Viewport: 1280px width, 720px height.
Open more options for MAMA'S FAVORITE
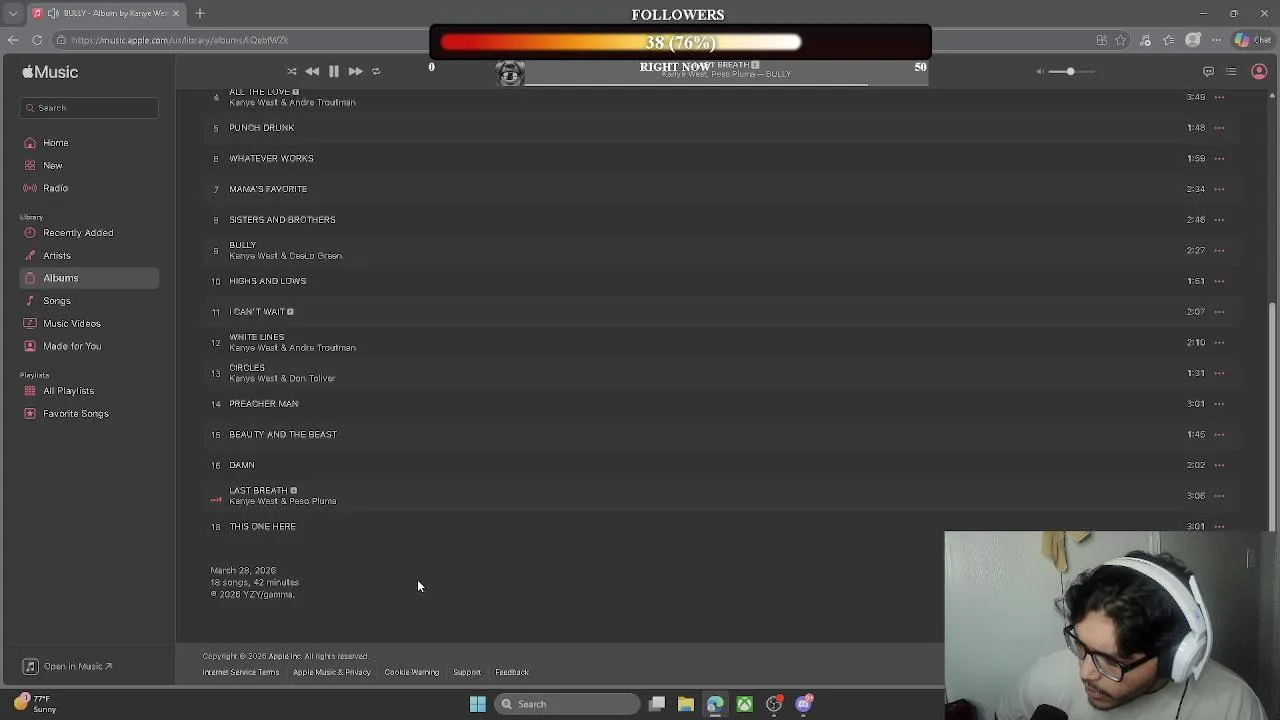(x=1219, y=189)
